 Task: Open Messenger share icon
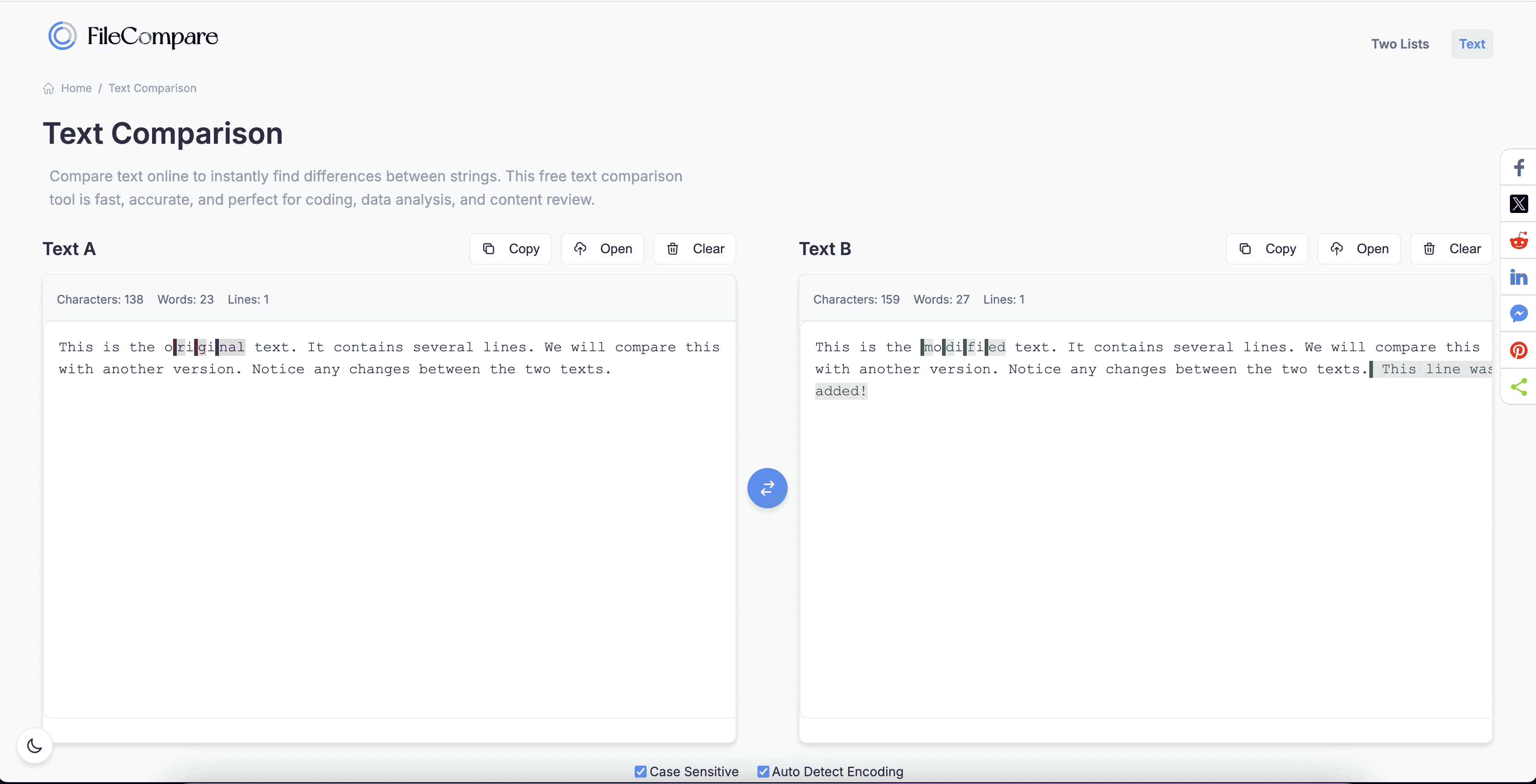click(1519, 314)
